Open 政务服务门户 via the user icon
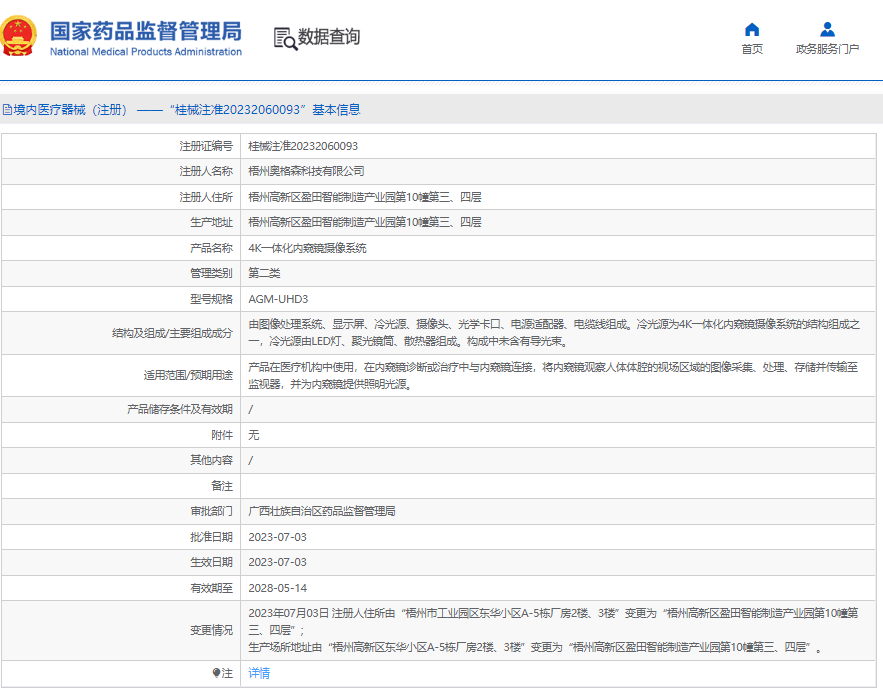 pyautogui.click(x=827, y=29)
